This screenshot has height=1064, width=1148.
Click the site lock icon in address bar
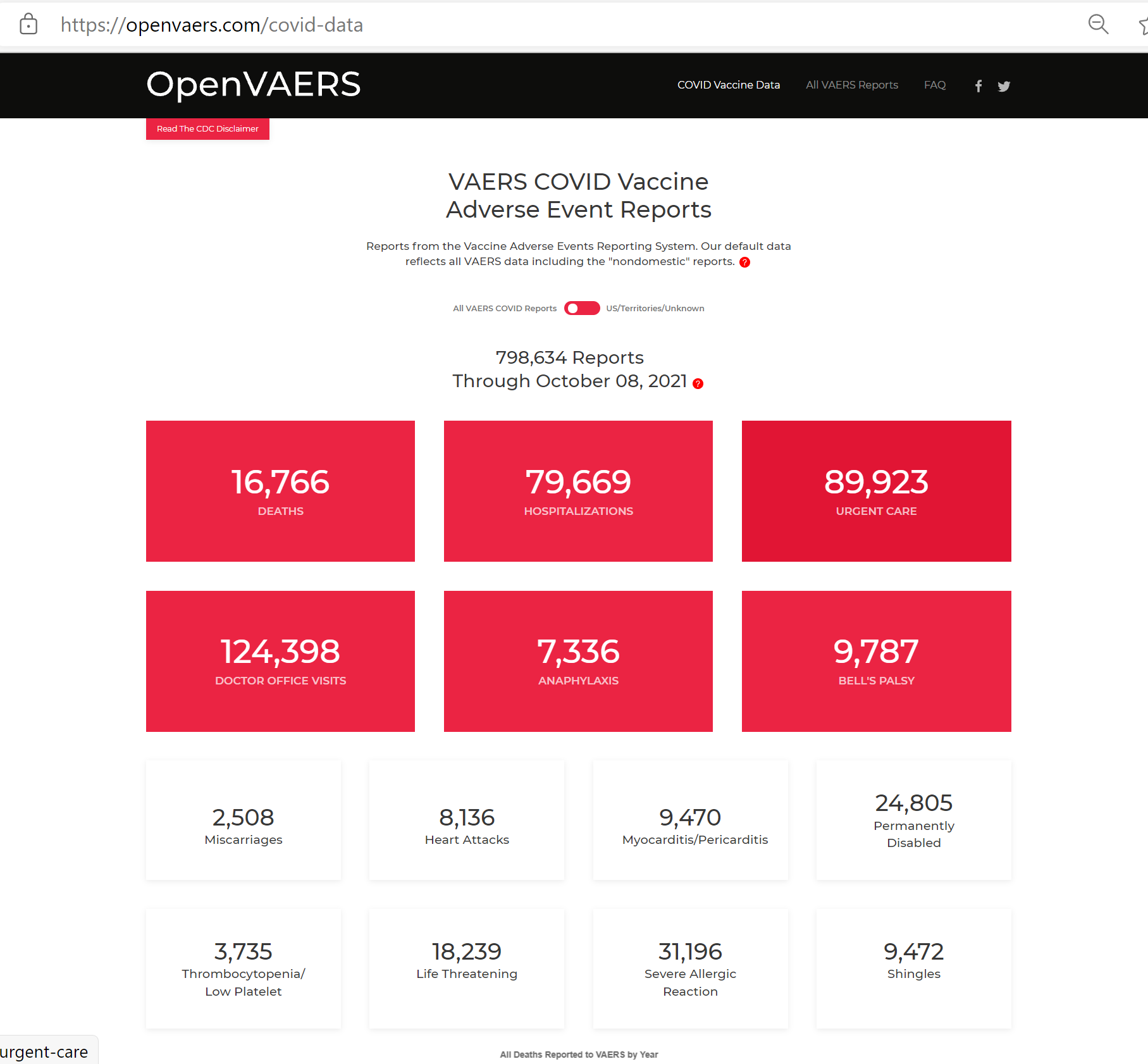pyautogui.click(x=28, y=24)
